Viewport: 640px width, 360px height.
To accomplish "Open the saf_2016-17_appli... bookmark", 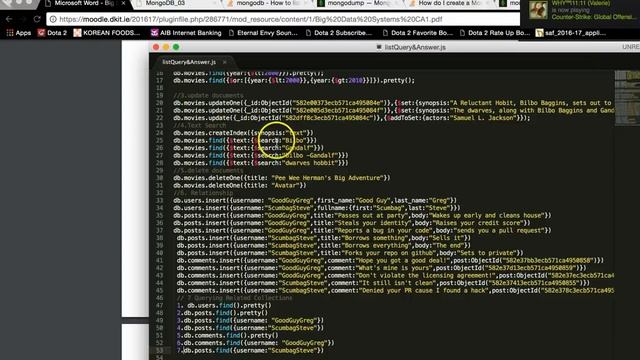I will [x=571, y=33].
